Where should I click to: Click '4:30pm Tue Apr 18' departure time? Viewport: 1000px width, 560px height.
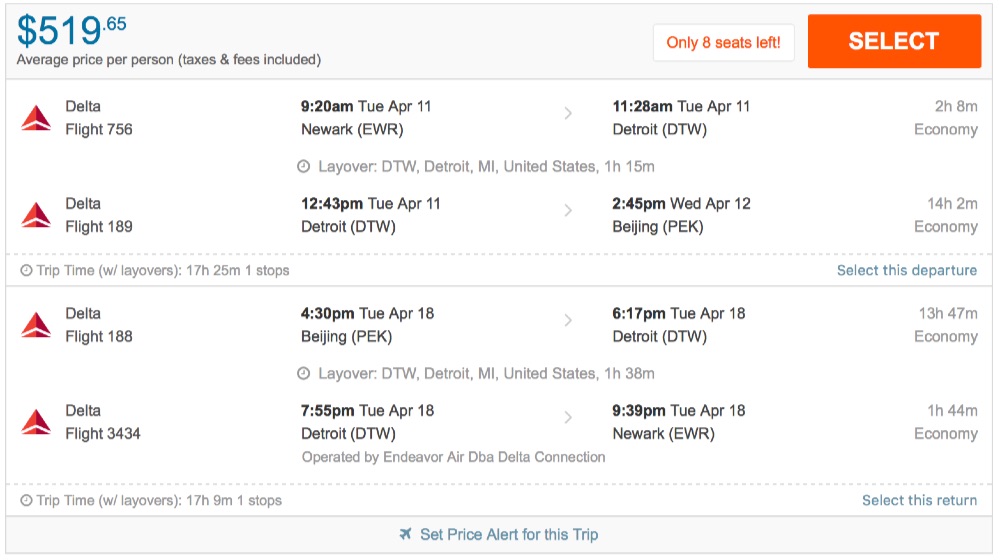pyautogui.click(x=367, y=313)
